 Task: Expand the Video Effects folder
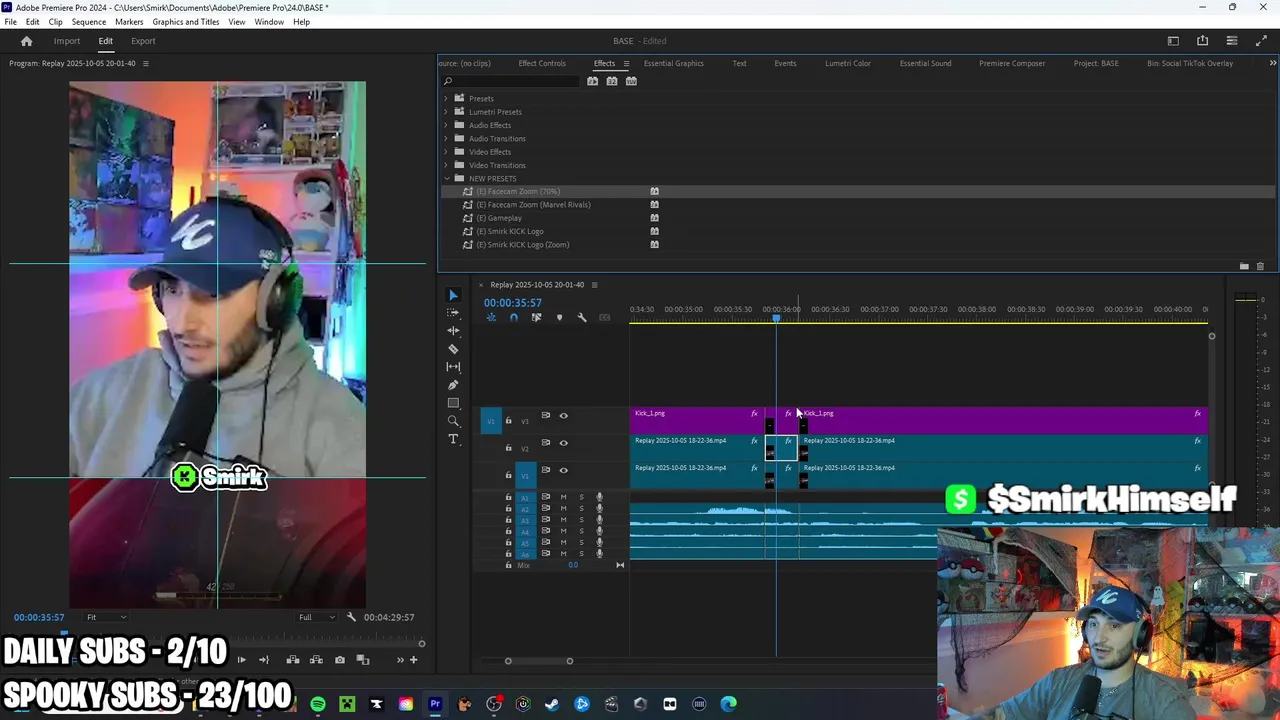[x=446, y=152]
